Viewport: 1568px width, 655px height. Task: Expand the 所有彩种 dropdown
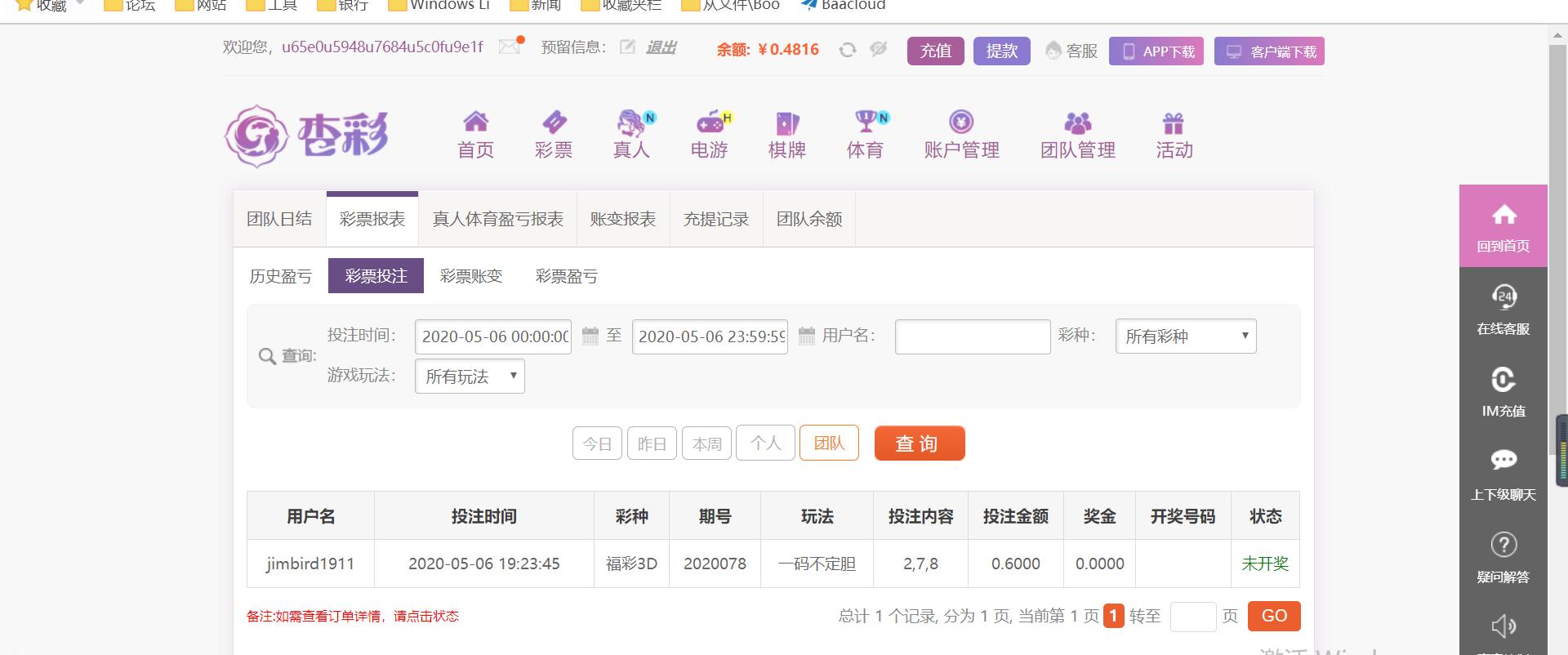coord(1185,336)
